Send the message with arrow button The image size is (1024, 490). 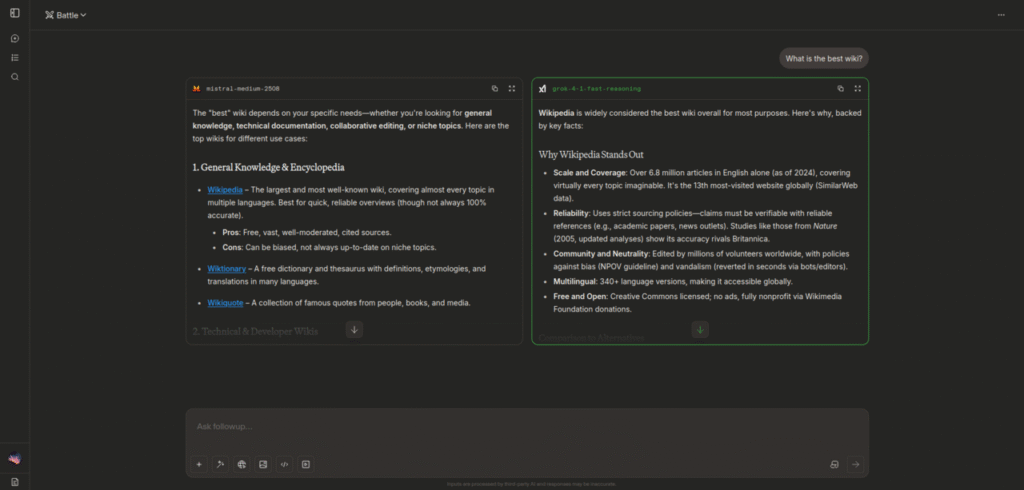point(855,464)
